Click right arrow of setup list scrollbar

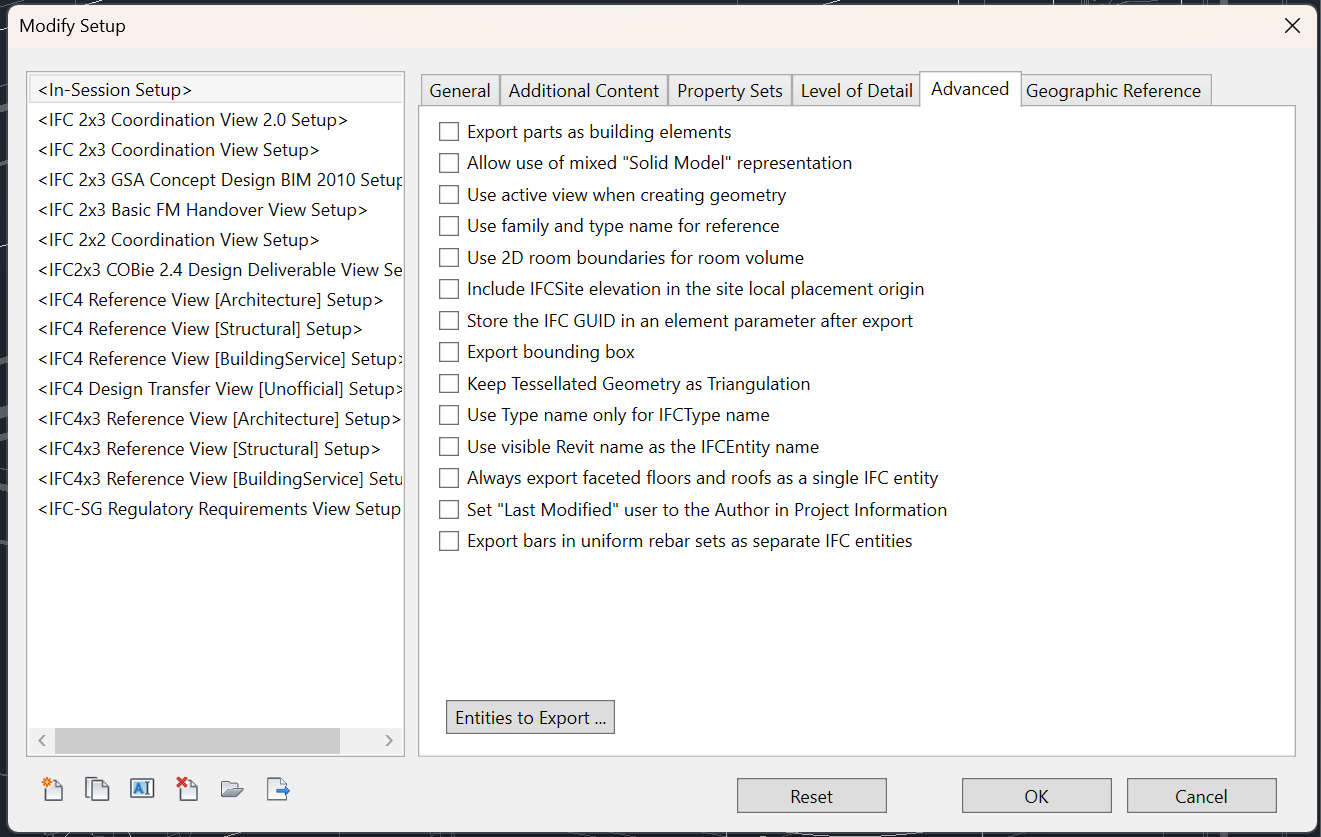point(389,741)
